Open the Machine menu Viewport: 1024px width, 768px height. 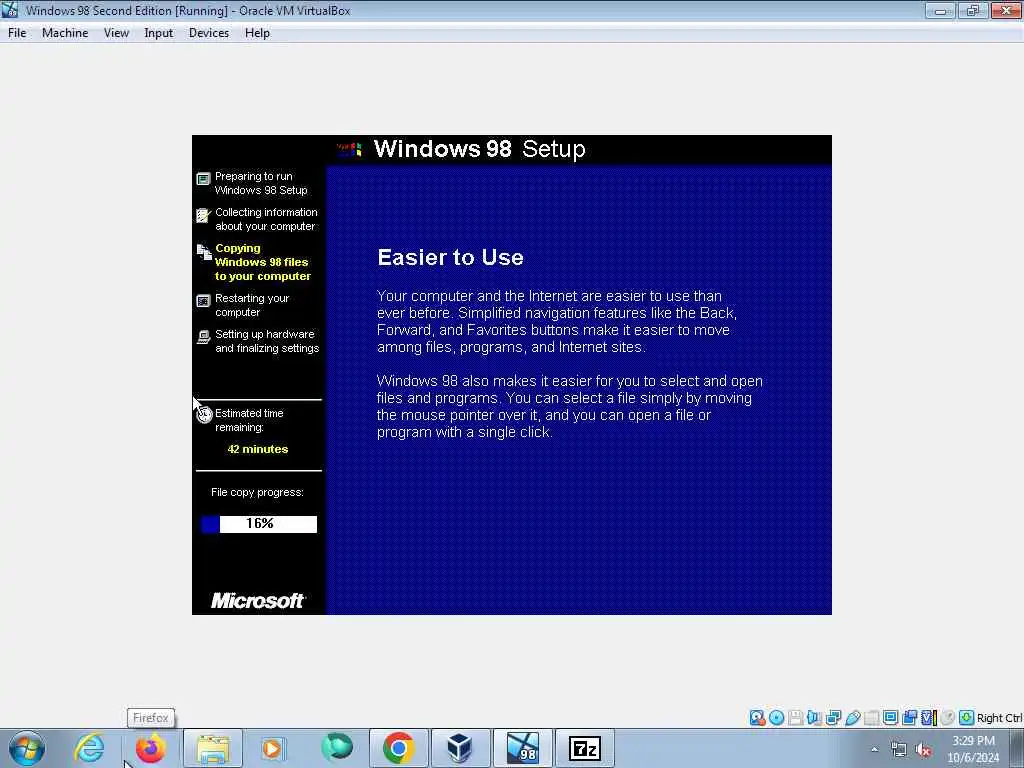pyautogui.click(x=65, y=33)
